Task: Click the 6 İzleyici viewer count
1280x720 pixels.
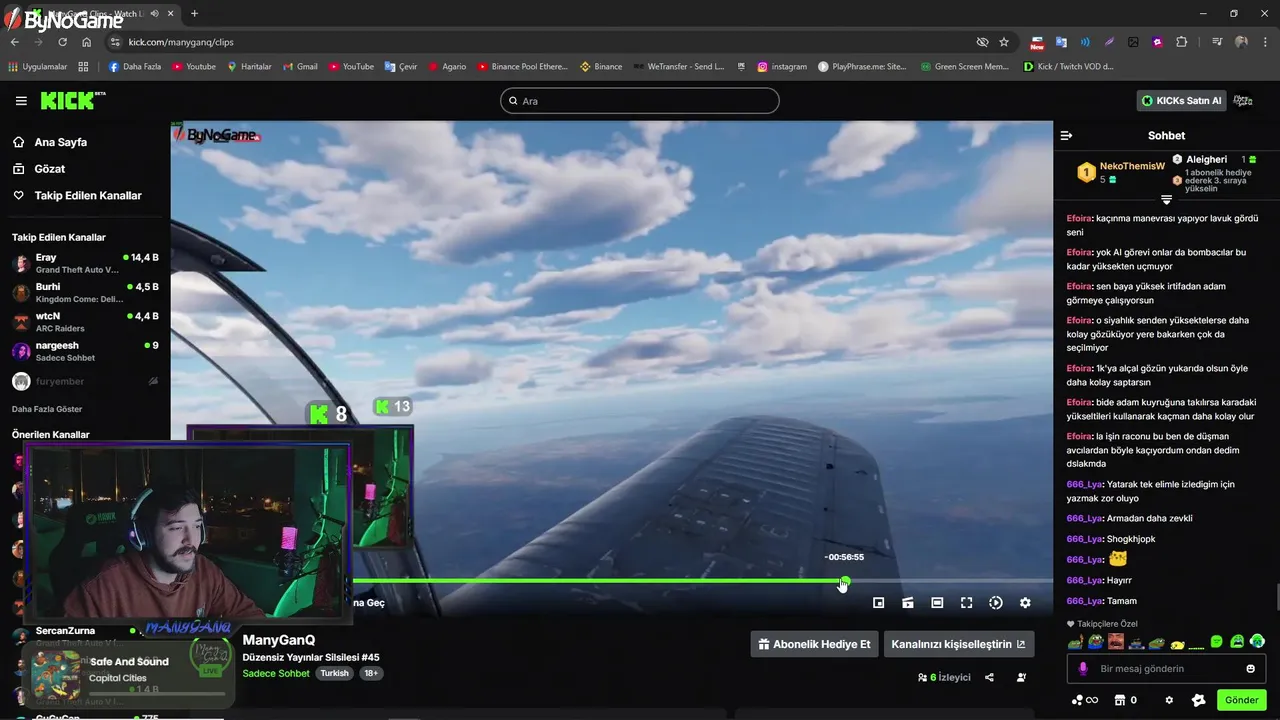Action: click(x=944, y=677)
